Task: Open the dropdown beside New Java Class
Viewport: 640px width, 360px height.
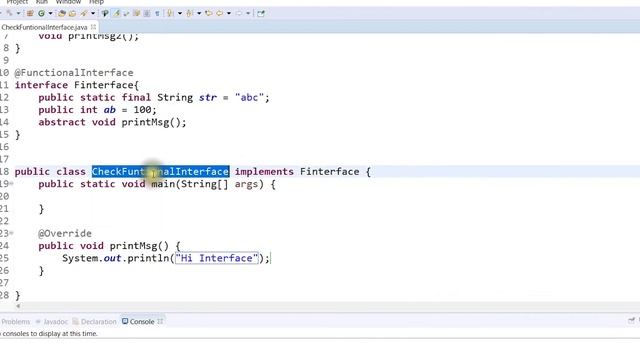Action: click(51, 13)
